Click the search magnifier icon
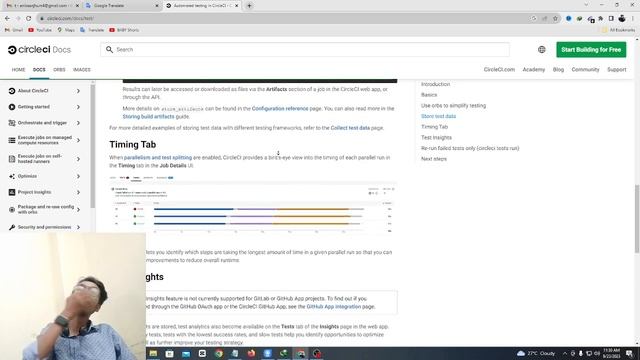Viewport: 640px width, 360px height. [109, 49]
